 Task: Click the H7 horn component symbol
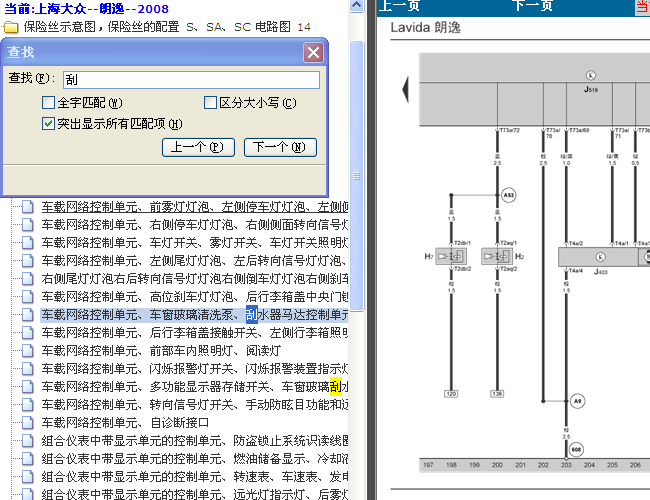click(x=451, y=256)
